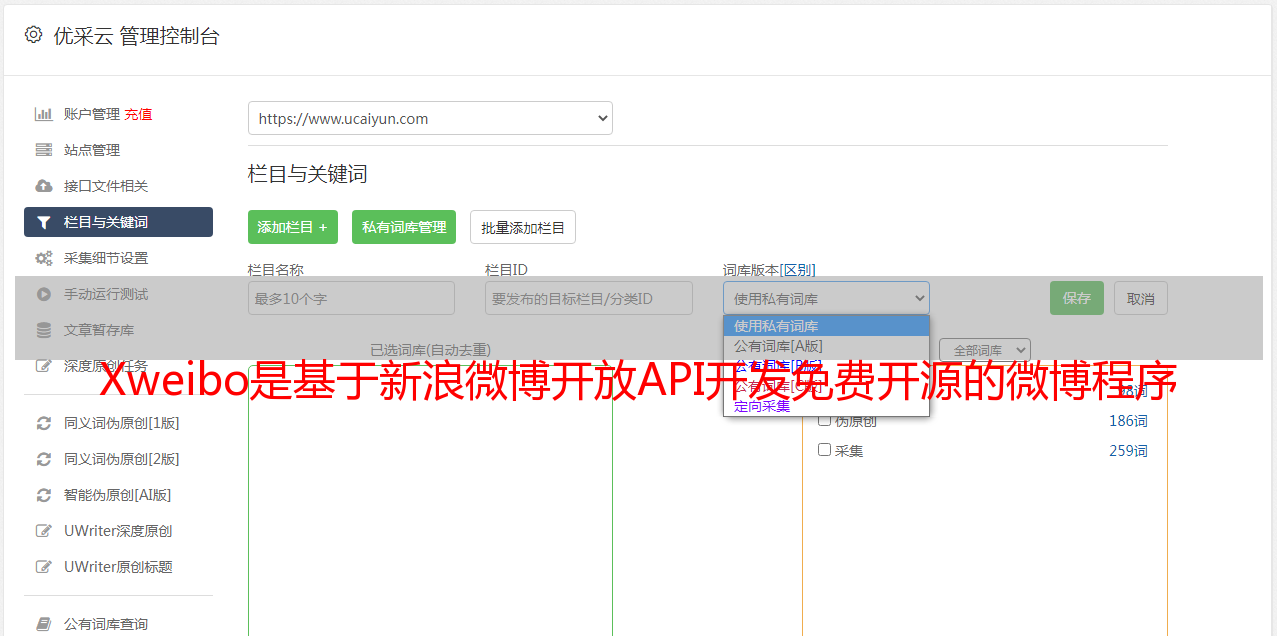Open the site URL dropdown

click(430, 118)
